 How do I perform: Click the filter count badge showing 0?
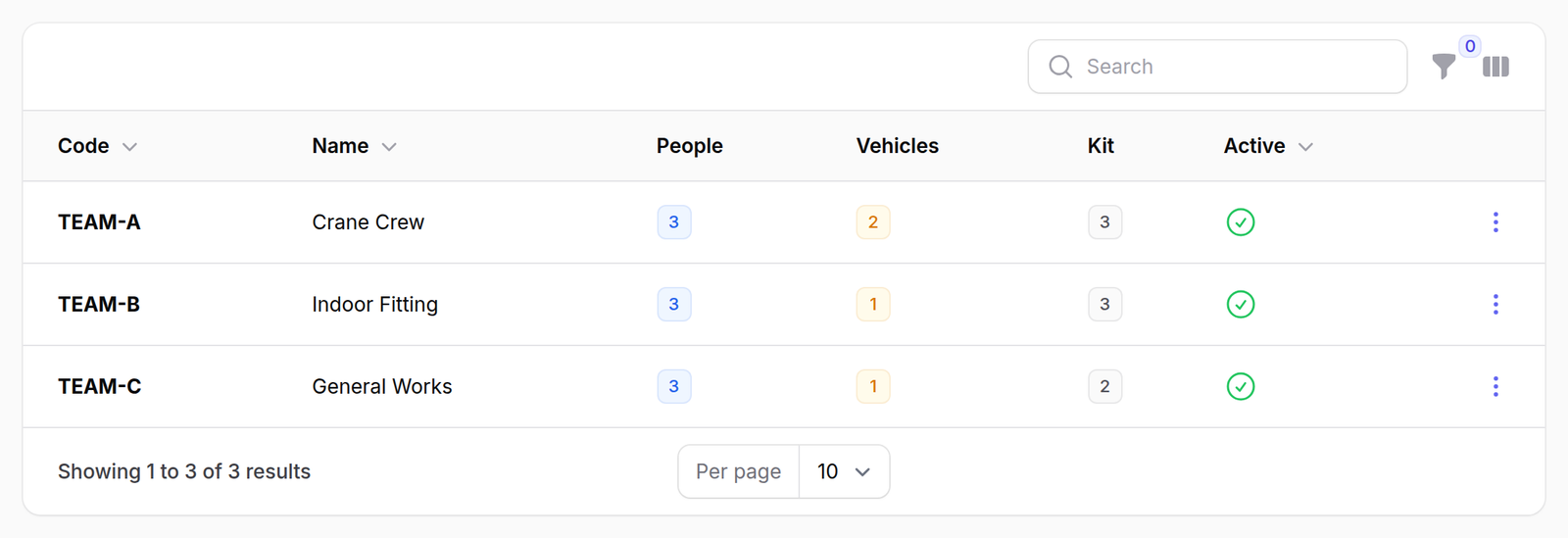pos(1470,46)
